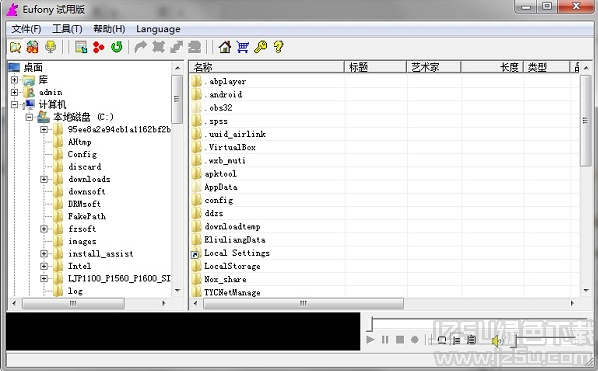Select the AppData folder in file list

(221, 187)
